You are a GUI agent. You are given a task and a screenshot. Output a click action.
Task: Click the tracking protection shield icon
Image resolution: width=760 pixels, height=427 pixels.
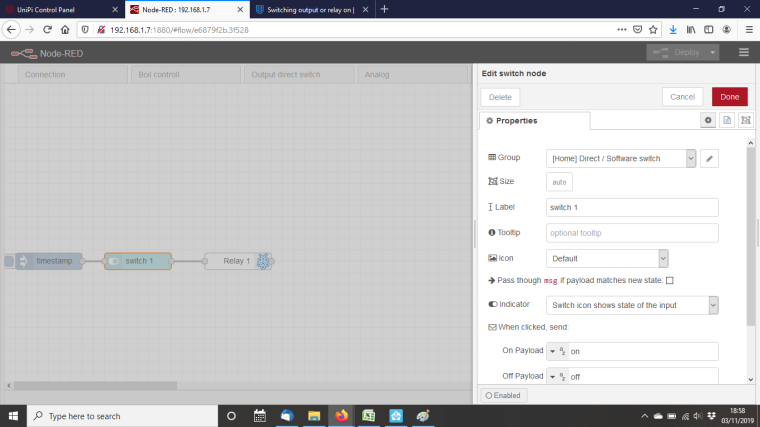[85, 30]
